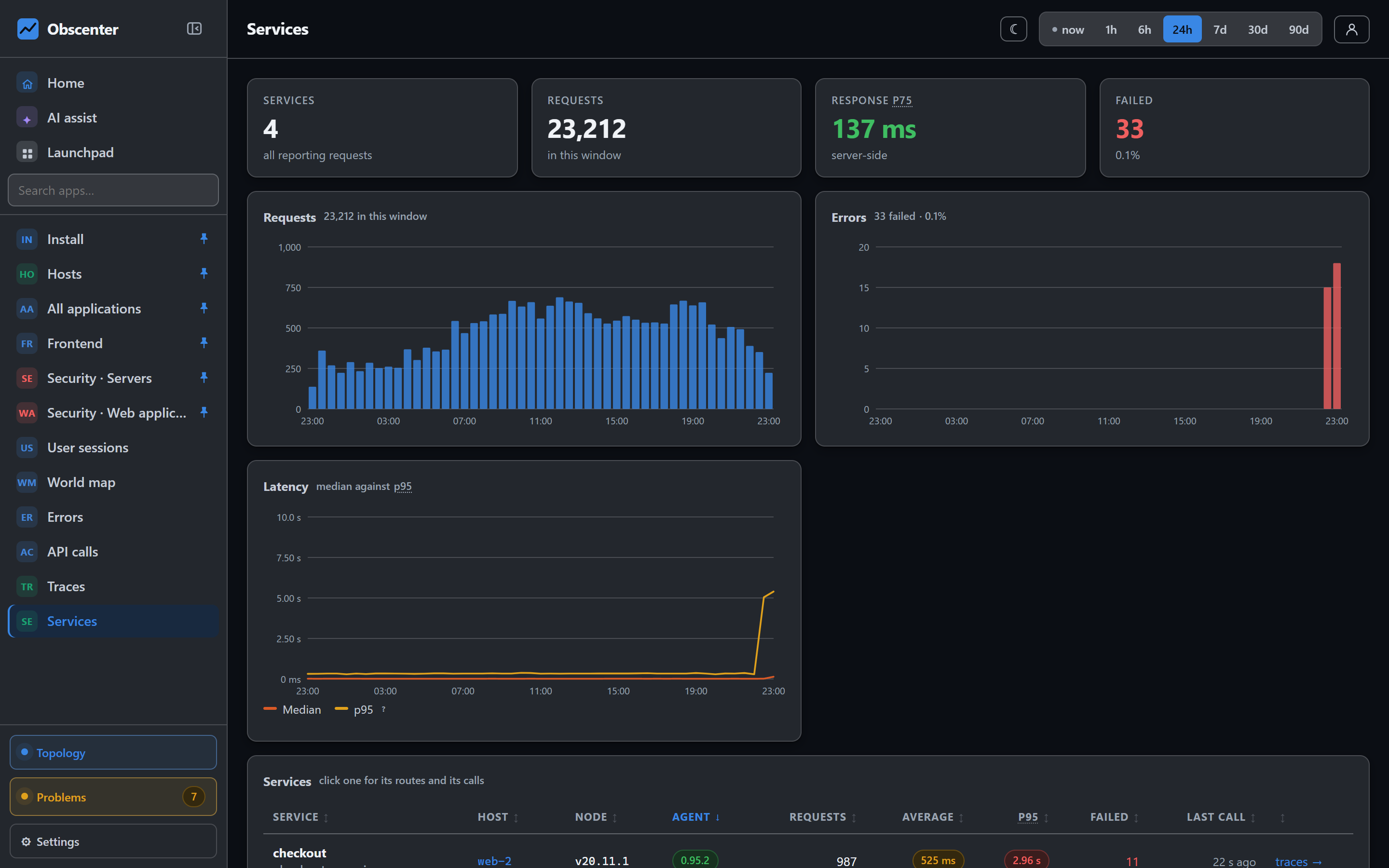1389x868 pixels.
Task: Select the 90d time range
Action: [1298, 29]
